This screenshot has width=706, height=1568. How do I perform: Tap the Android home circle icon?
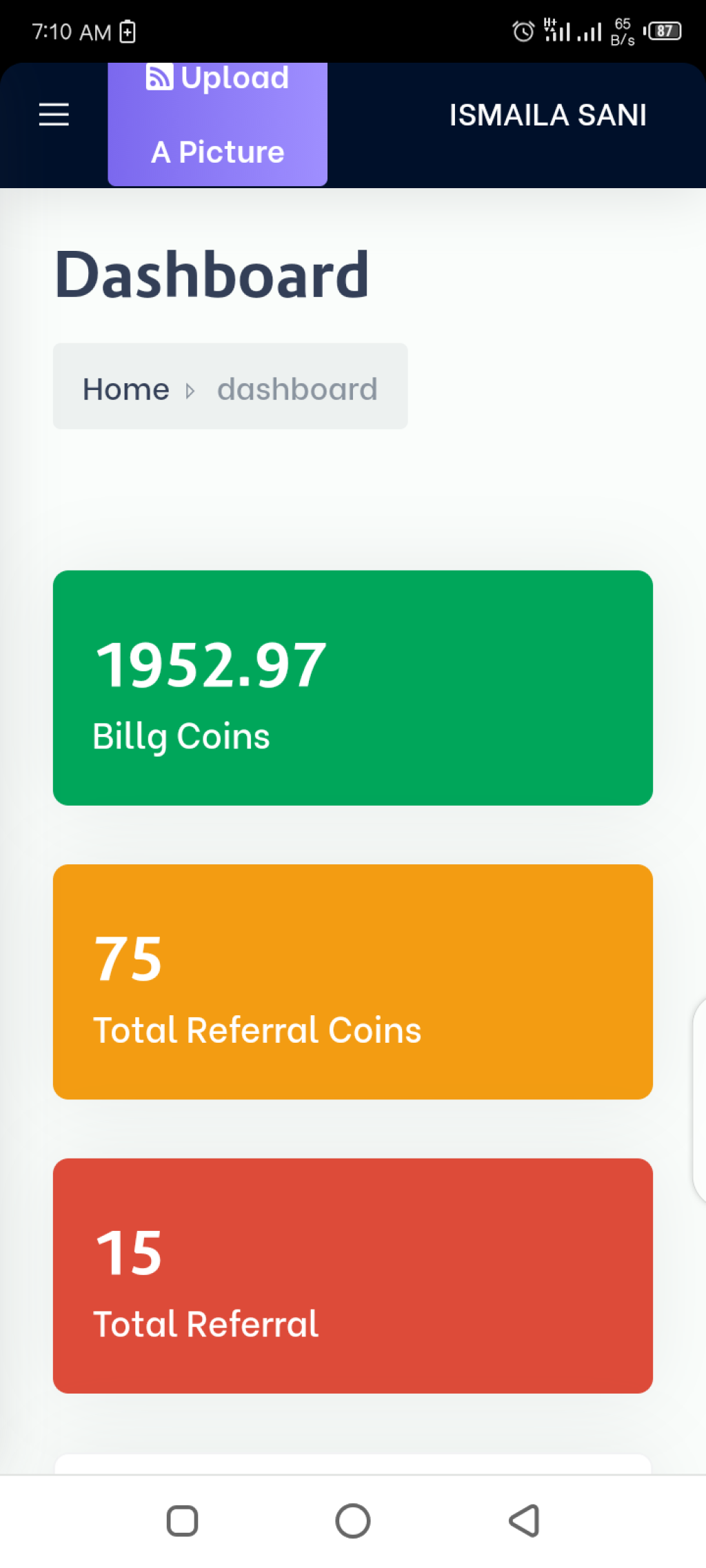[x=353, y=1520]
